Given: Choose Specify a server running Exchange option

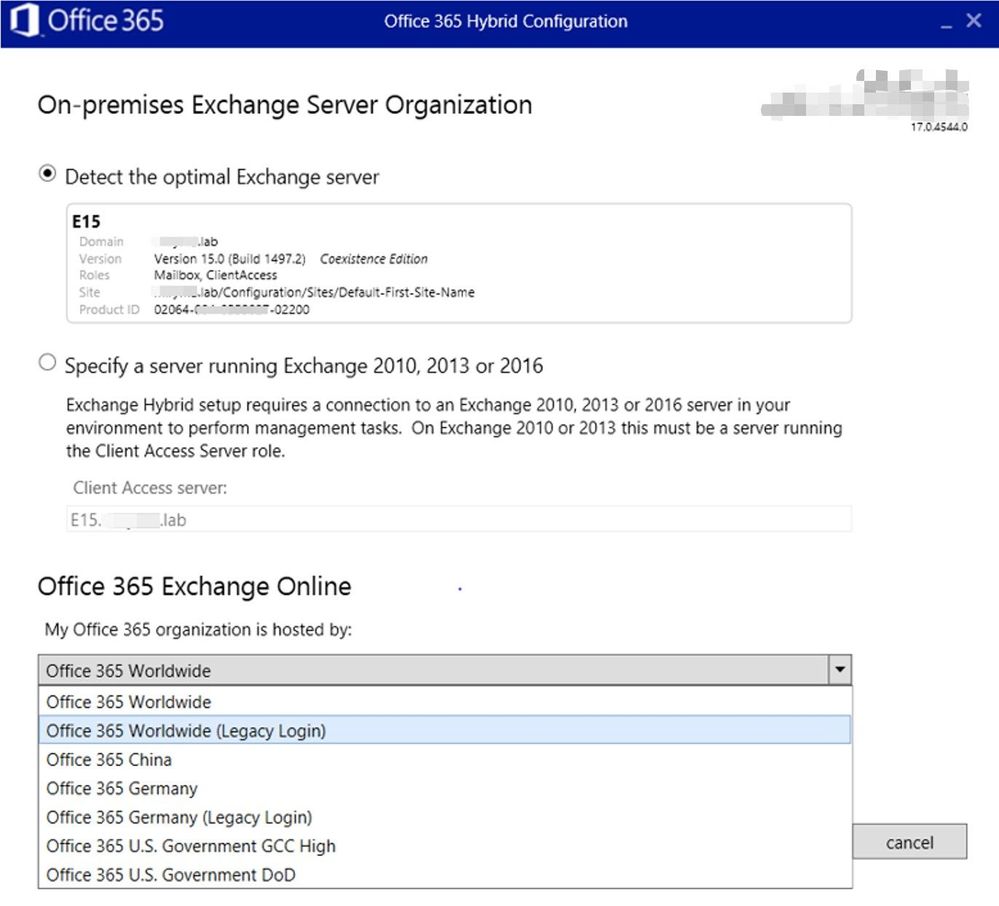Looking at the screenshot, I should (47, 363).
